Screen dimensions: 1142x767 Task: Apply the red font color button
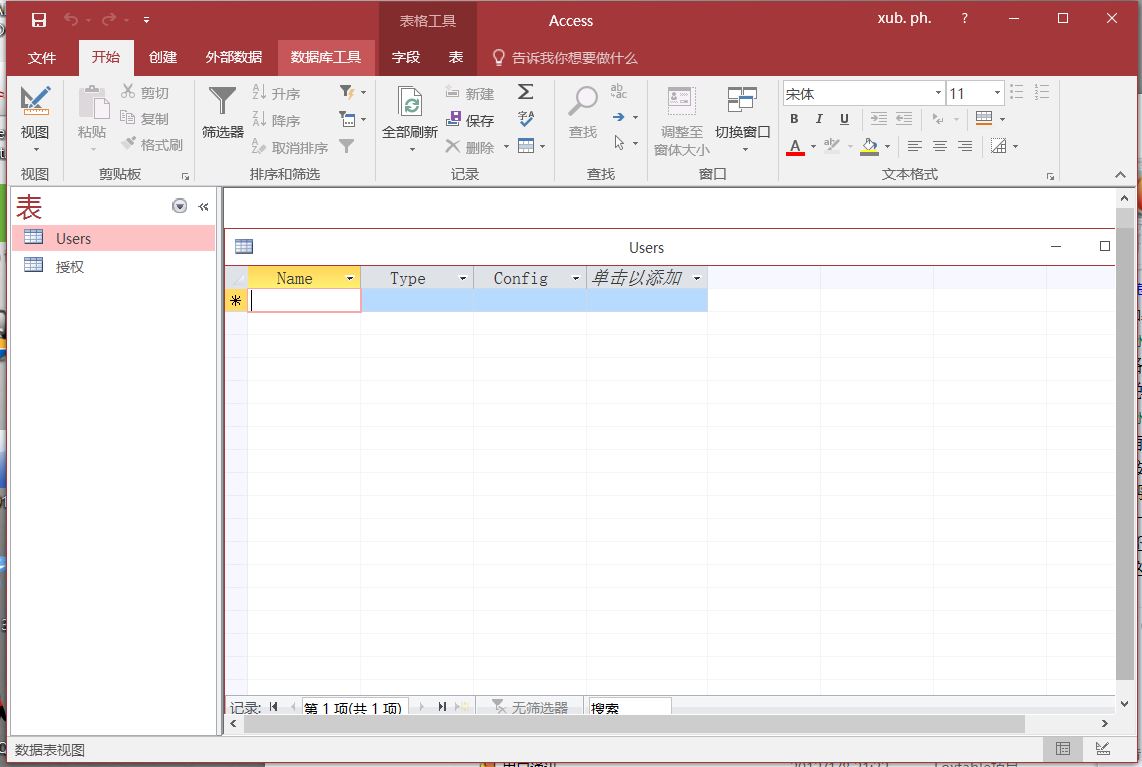(795, 146)
